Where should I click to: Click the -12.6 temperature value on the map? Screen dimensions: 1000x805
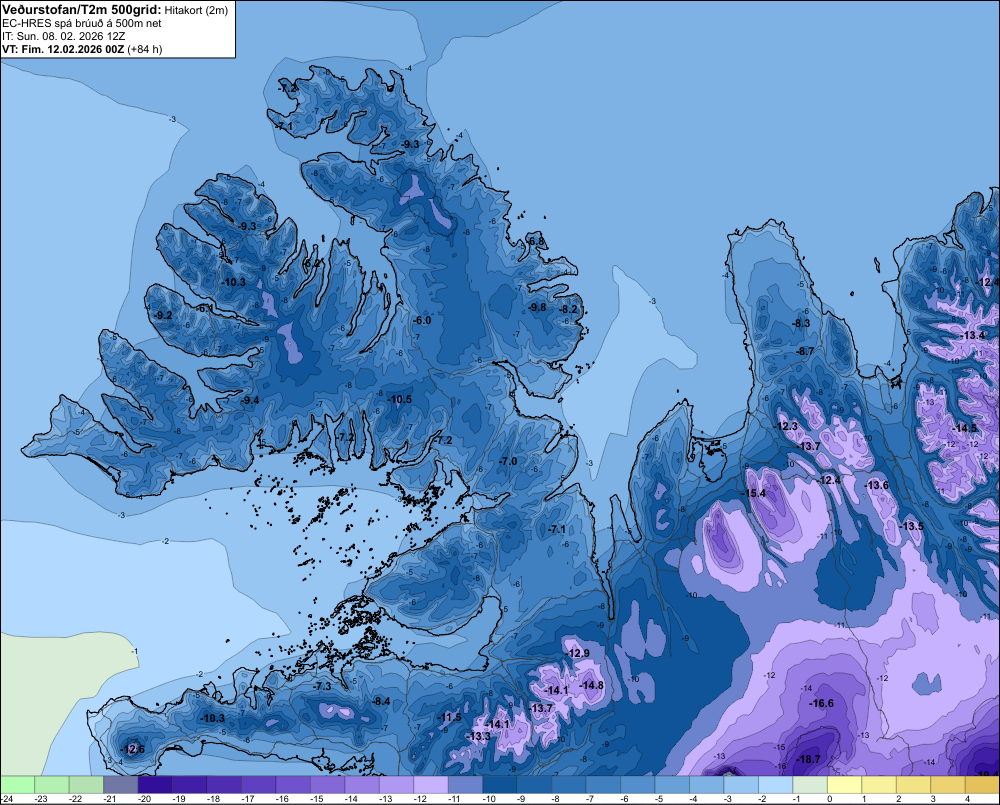pos(133,749)
